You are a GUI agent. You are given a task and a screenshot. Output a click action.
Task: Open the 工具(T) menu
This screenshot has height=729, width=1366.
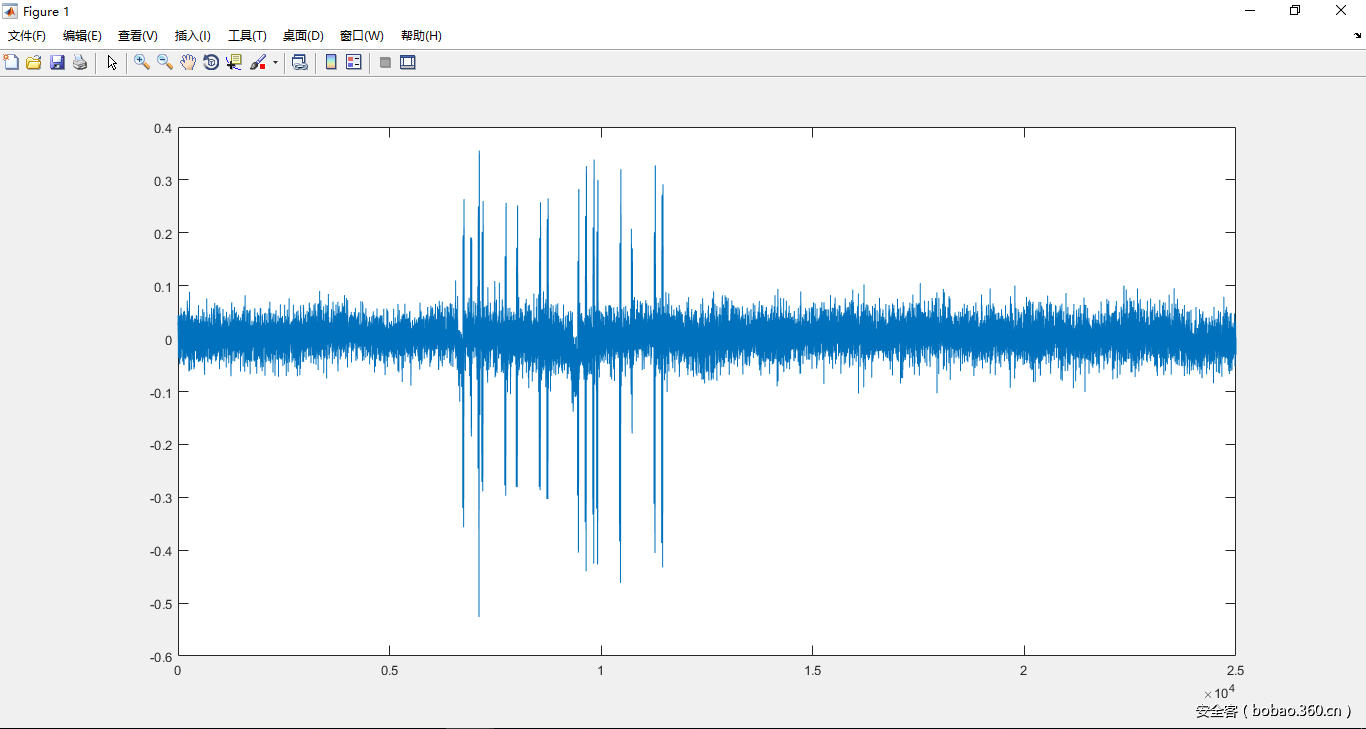click(x=247, y=36)
